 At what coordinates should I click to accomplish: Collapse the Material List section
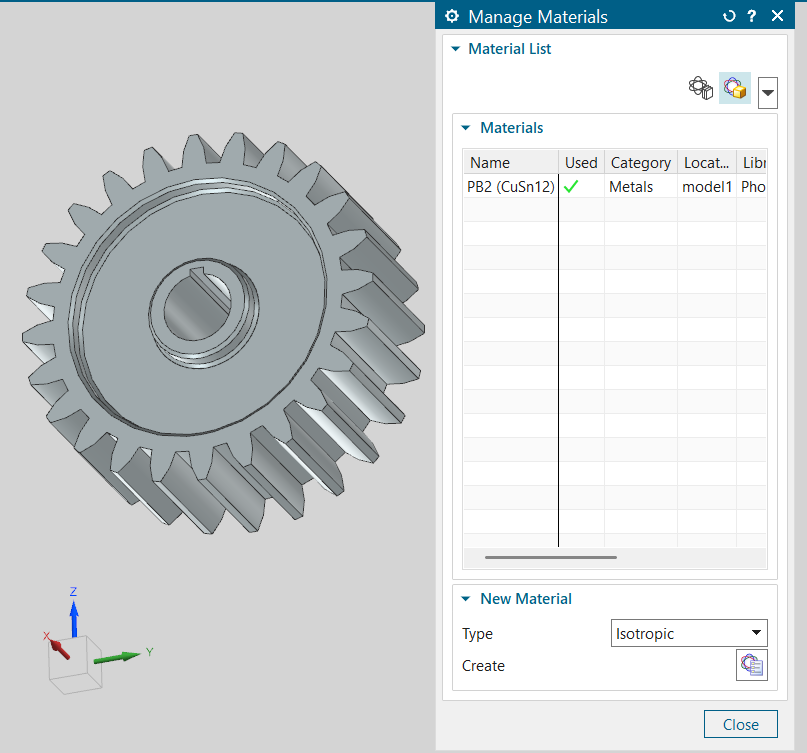point(457,49)
